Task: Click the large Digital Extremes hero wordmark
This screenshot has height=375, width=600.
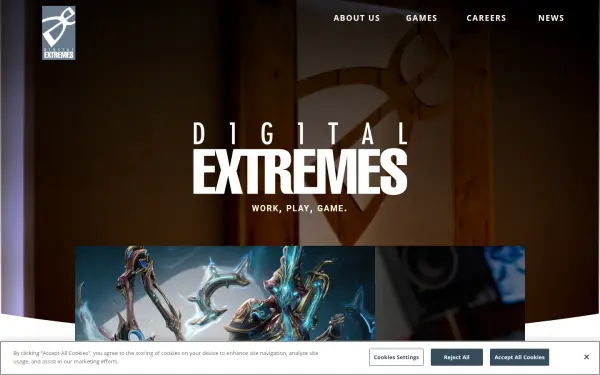Action: (300, 158)
